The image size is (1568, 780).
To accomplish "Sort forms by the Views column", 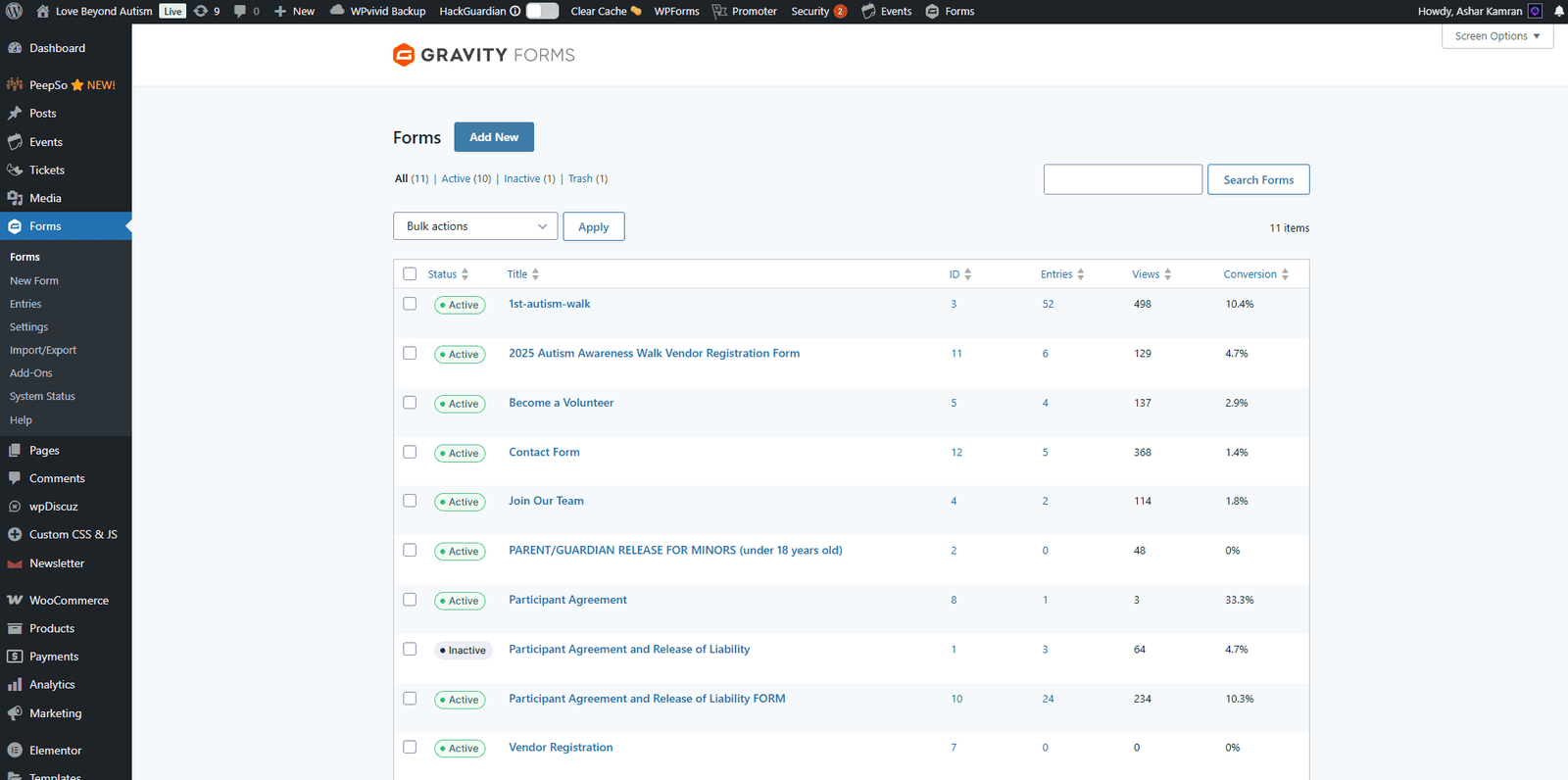I will pyautogui.click(x=1151, y=274).
